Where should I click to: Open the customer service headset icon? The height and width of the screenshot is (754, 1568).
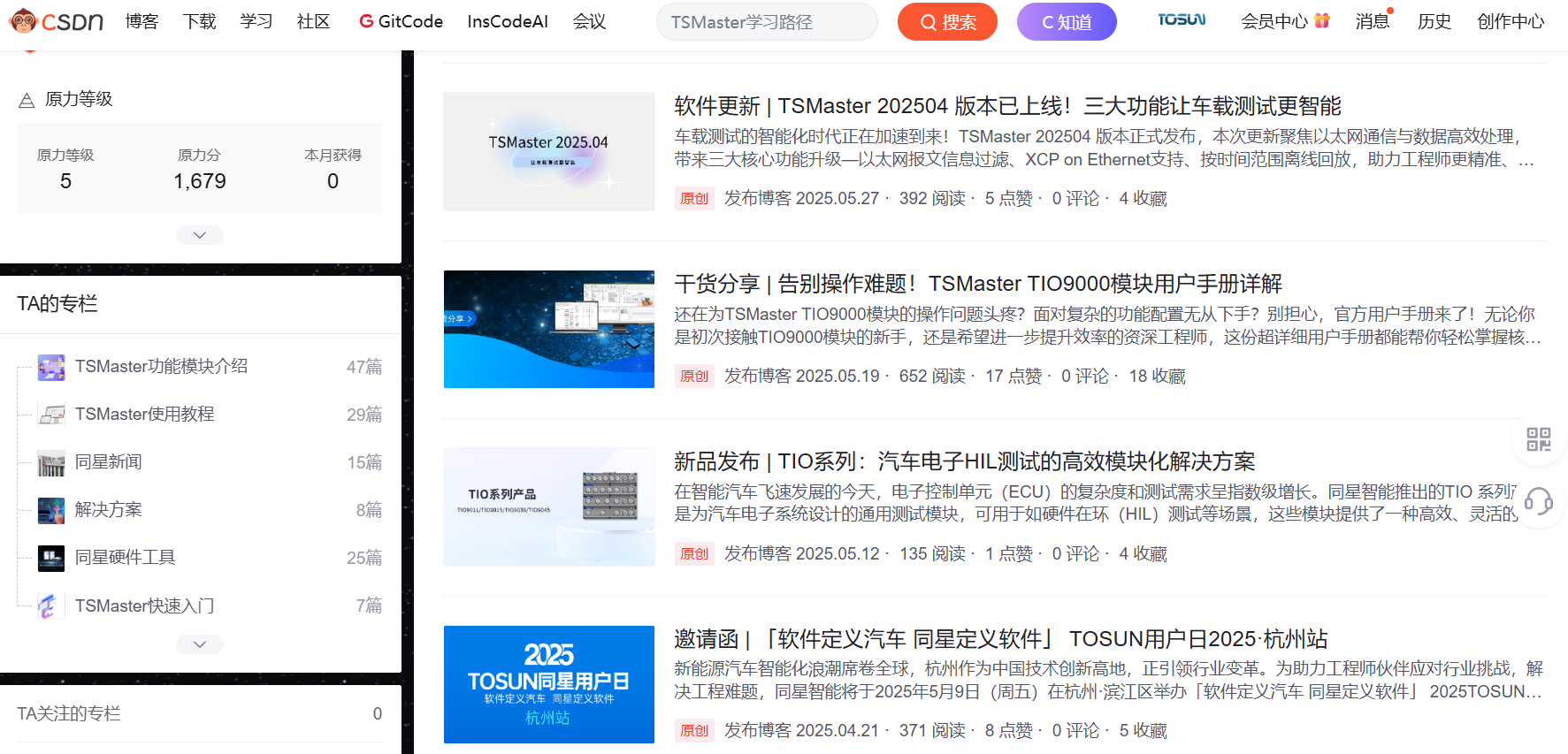point(1539,501)
